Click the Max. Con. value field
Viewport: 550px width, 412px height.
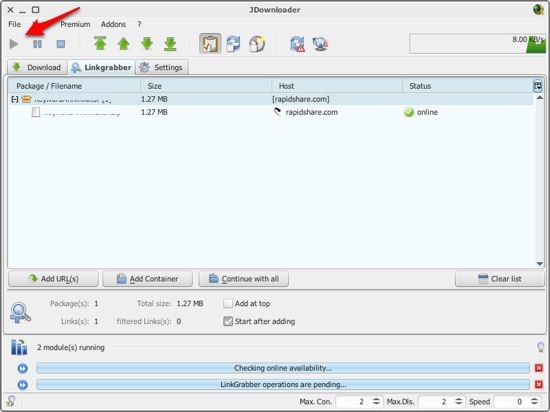tap(353, 401)
